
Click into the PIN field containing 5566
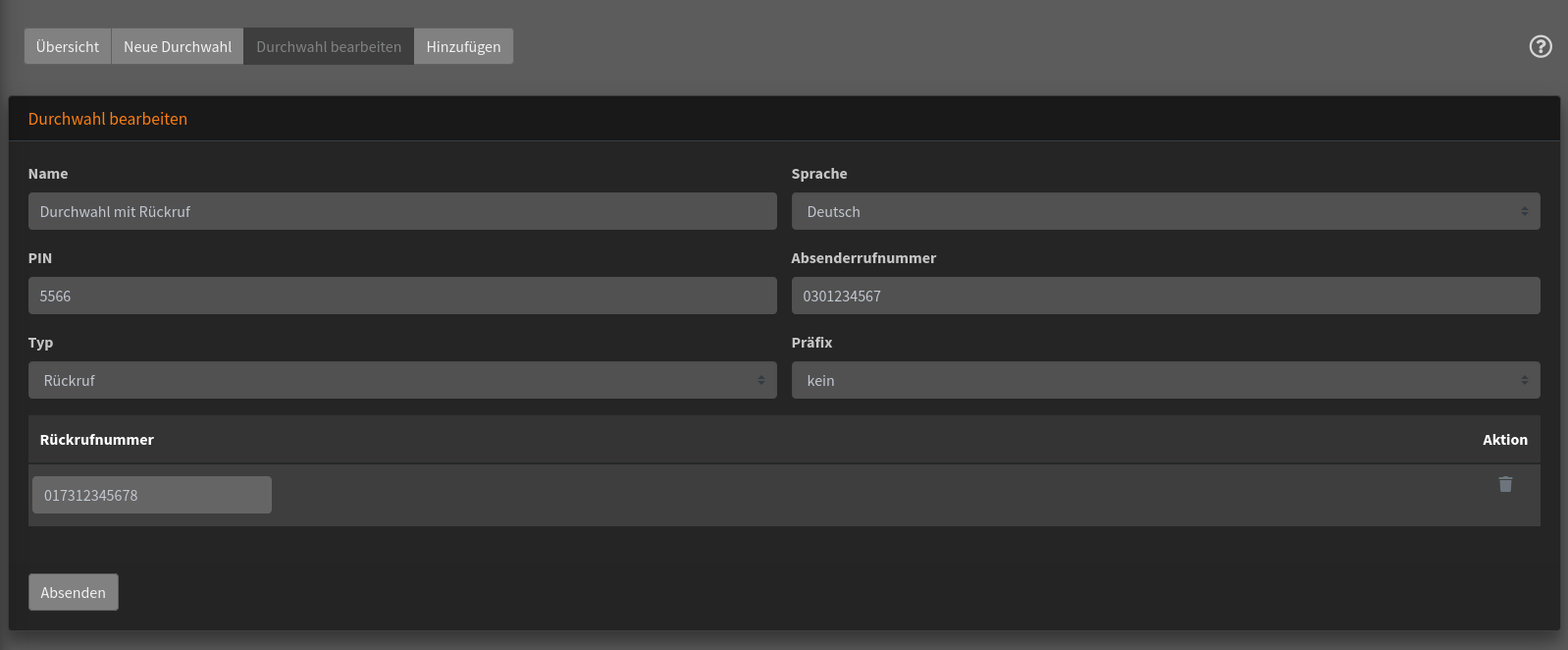402,296
